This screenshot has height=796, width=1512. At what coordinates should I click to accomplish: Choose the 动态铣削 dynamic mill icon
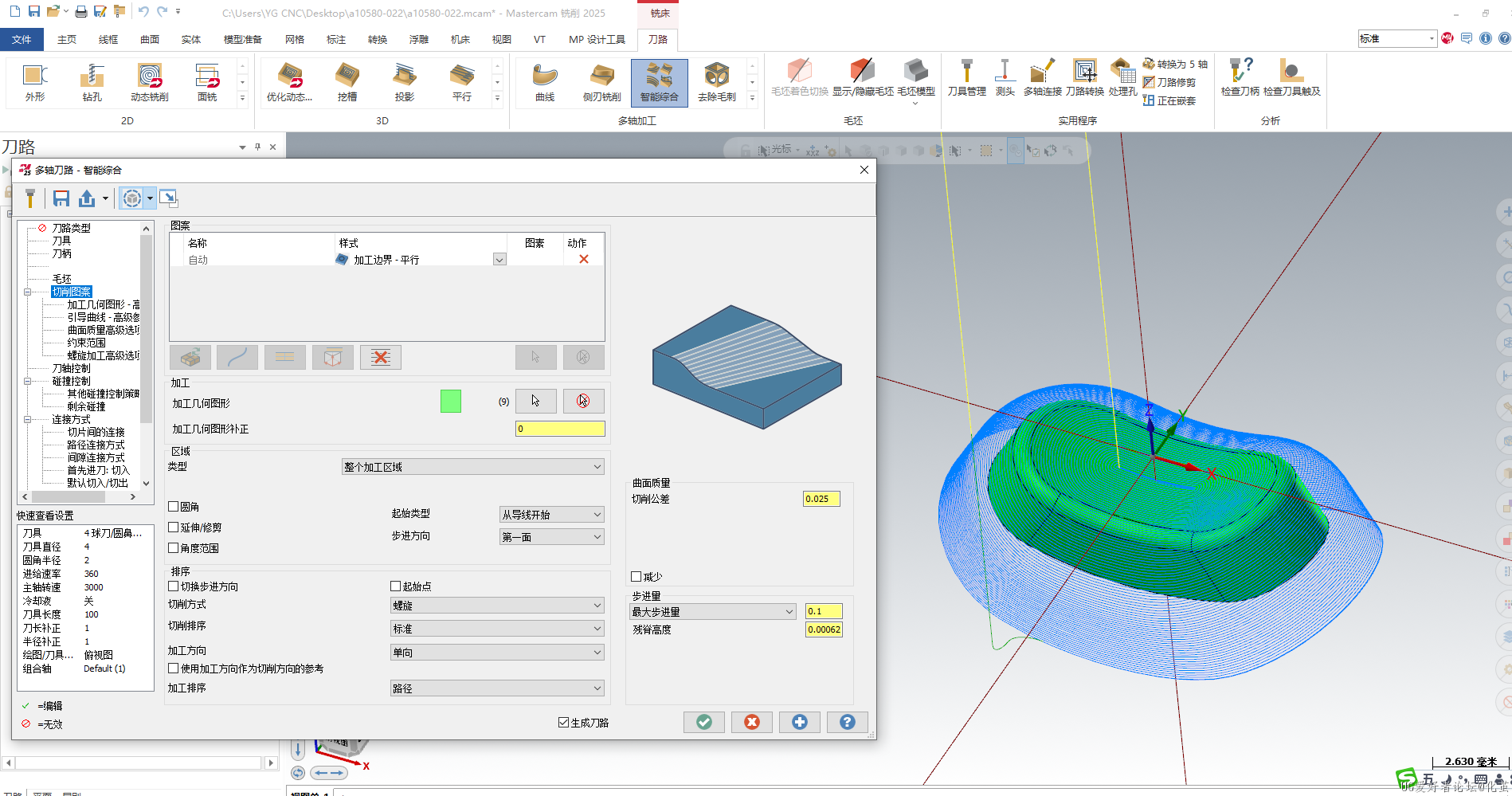150,82
